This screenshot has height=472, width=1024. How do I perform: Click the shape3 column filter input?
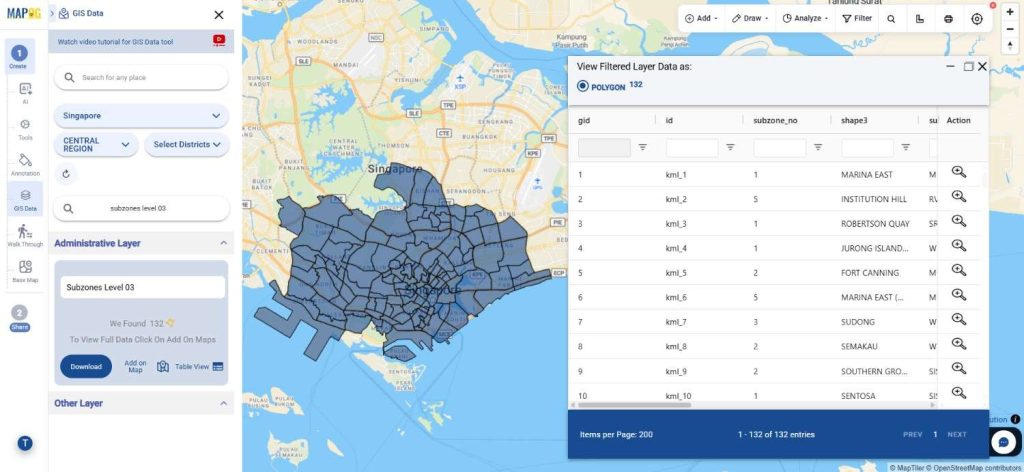(867, 148)
